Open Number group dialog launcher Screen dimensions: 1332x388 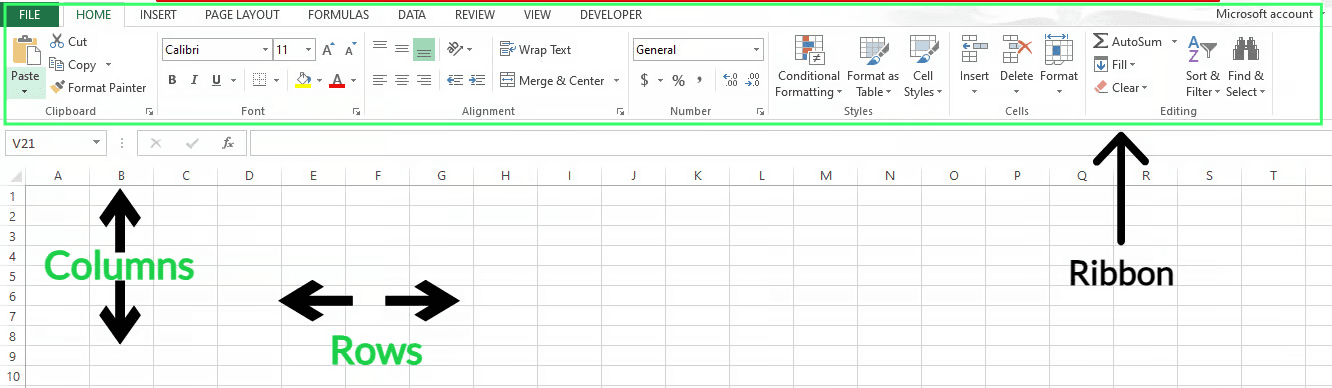tap(760, 112)
